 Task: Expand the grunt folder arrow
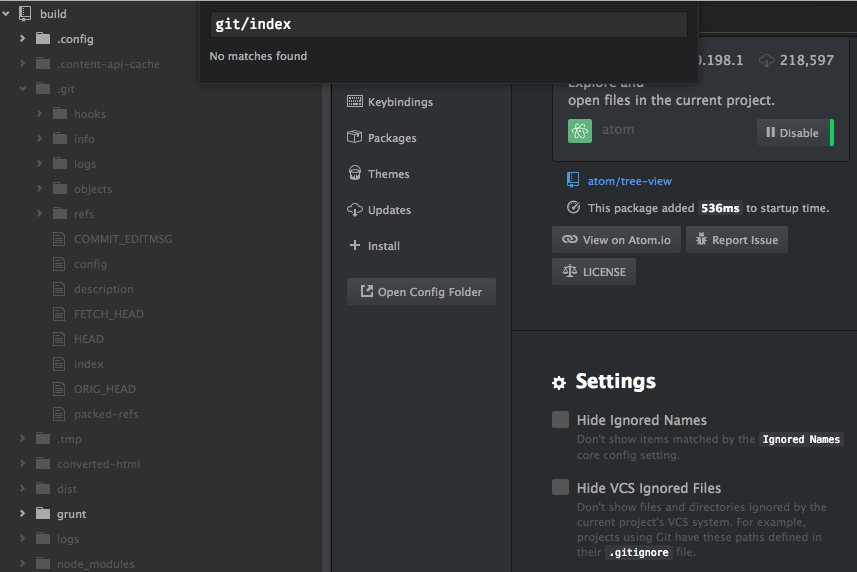22,514
